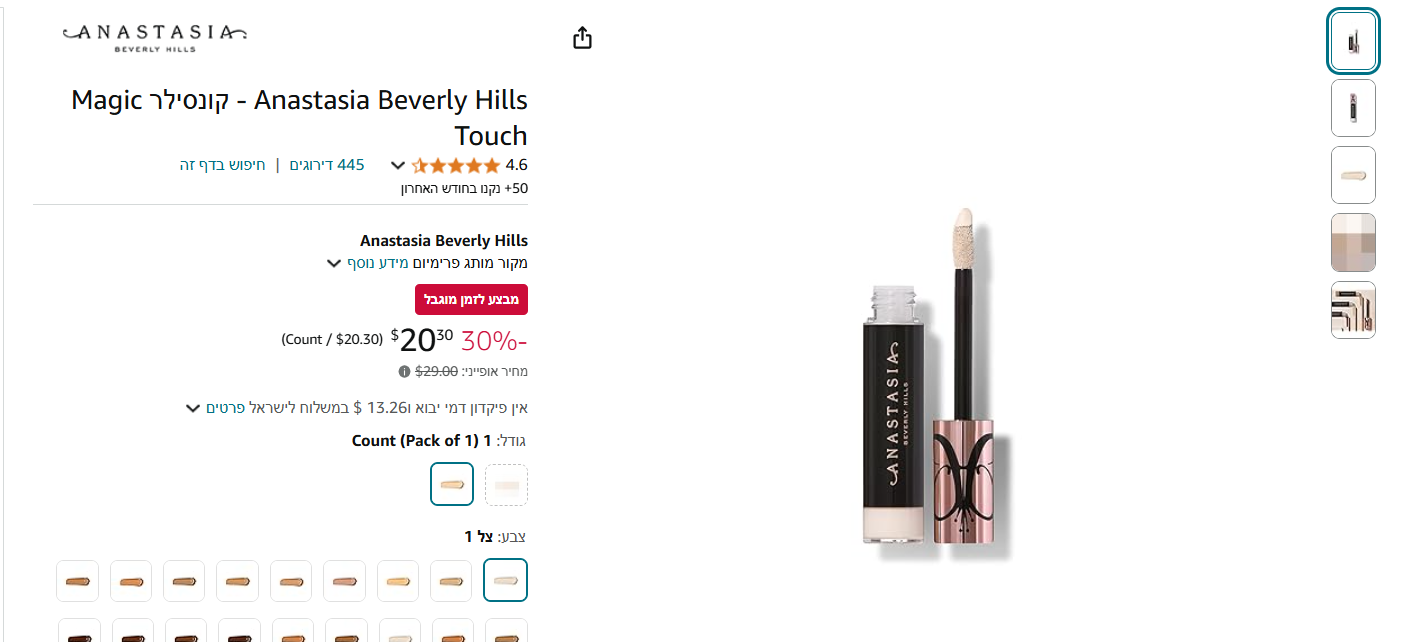The image size is (1424, 642).
Task: Click the 'חיפוש בדף זה' search link
Action: (222, 165)
